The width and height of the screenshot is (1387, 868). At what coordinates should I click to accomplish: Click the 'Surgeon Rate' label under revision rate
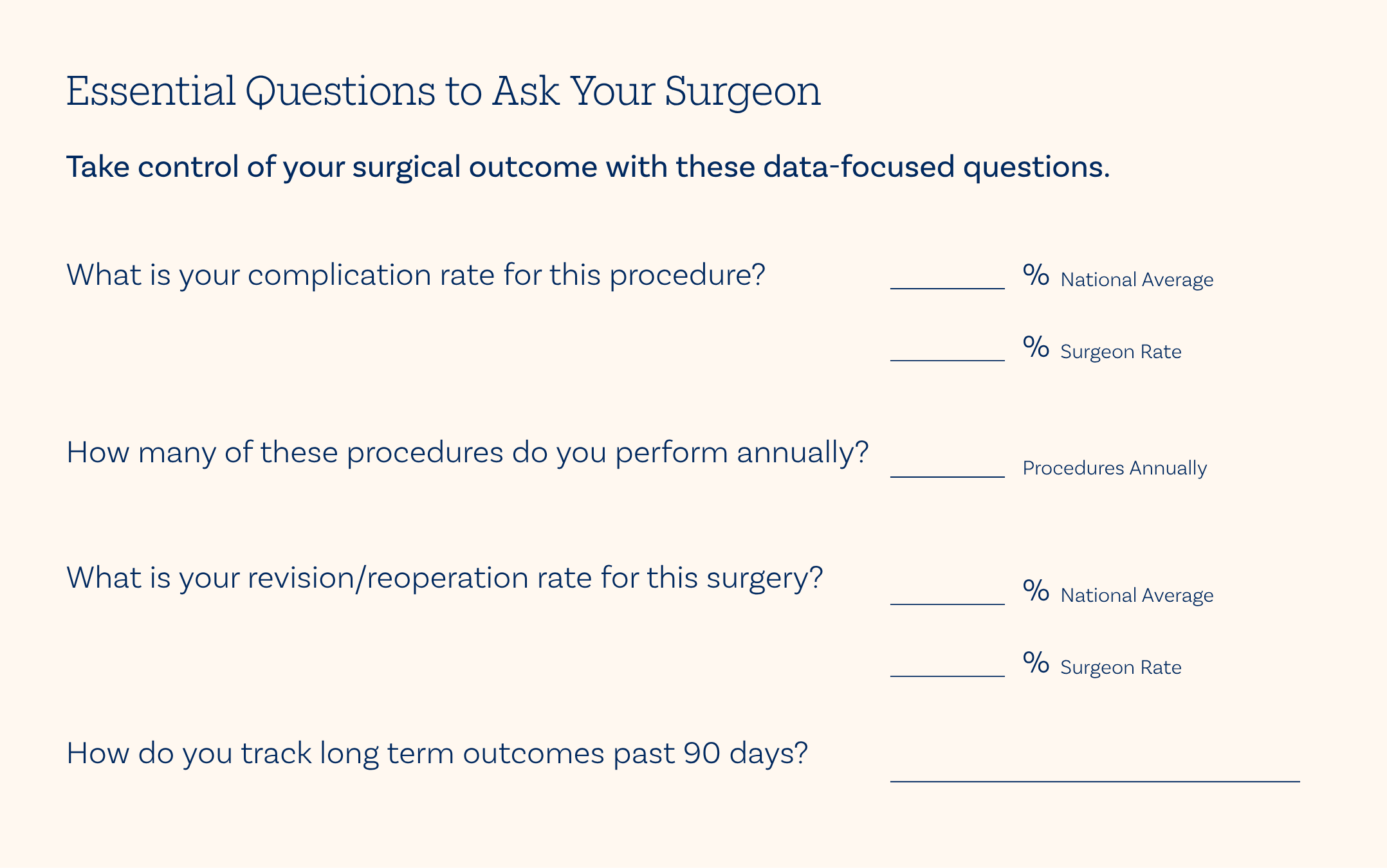1121,667
